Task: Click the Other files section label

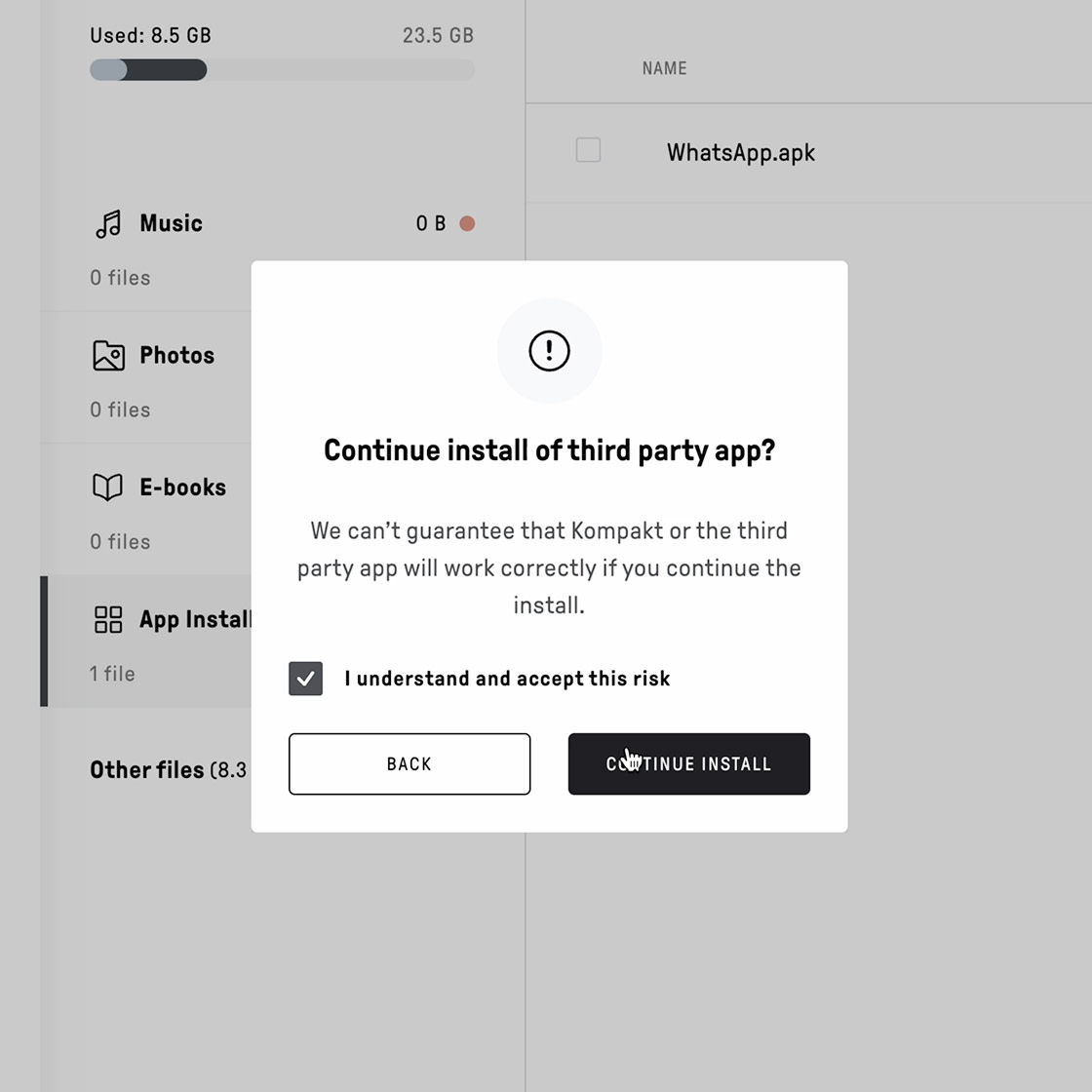Action: pyautogui.click(x=146, y=769)
